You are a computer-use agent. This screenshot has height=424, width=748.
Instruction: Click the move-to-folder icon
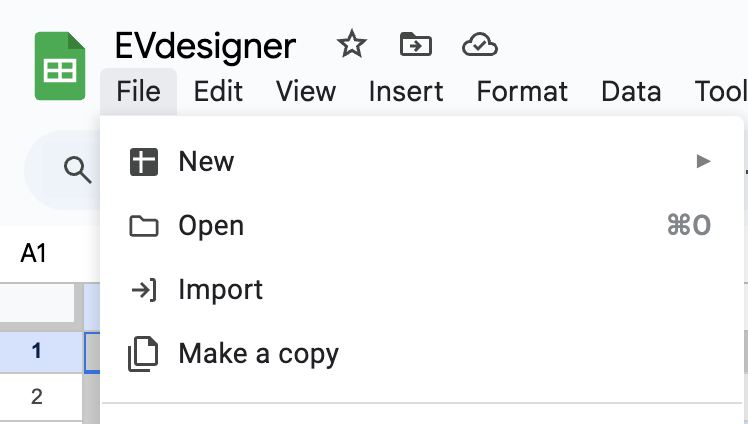(x=416, y=45)
